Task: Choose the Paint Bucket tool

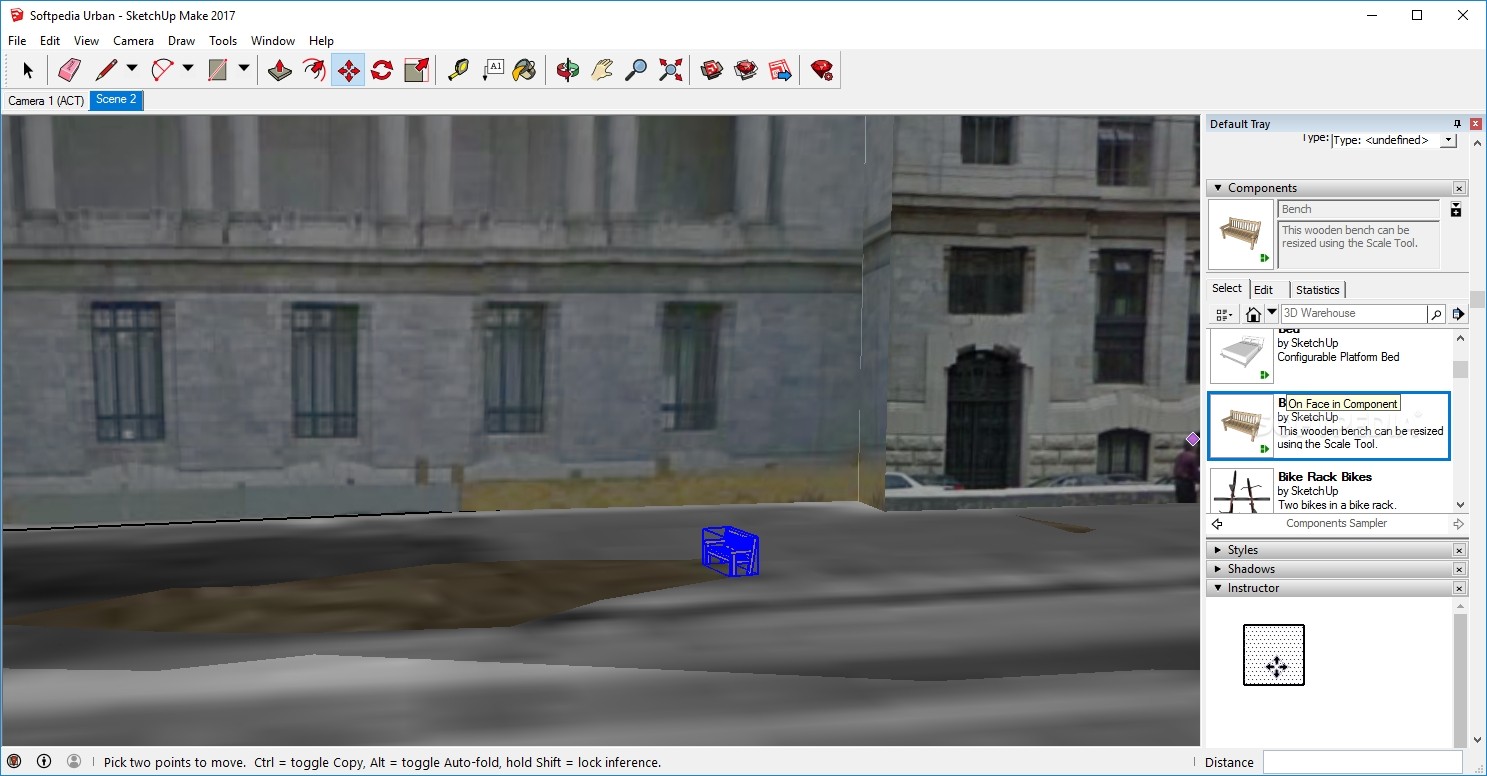Action: coord(524,70)
